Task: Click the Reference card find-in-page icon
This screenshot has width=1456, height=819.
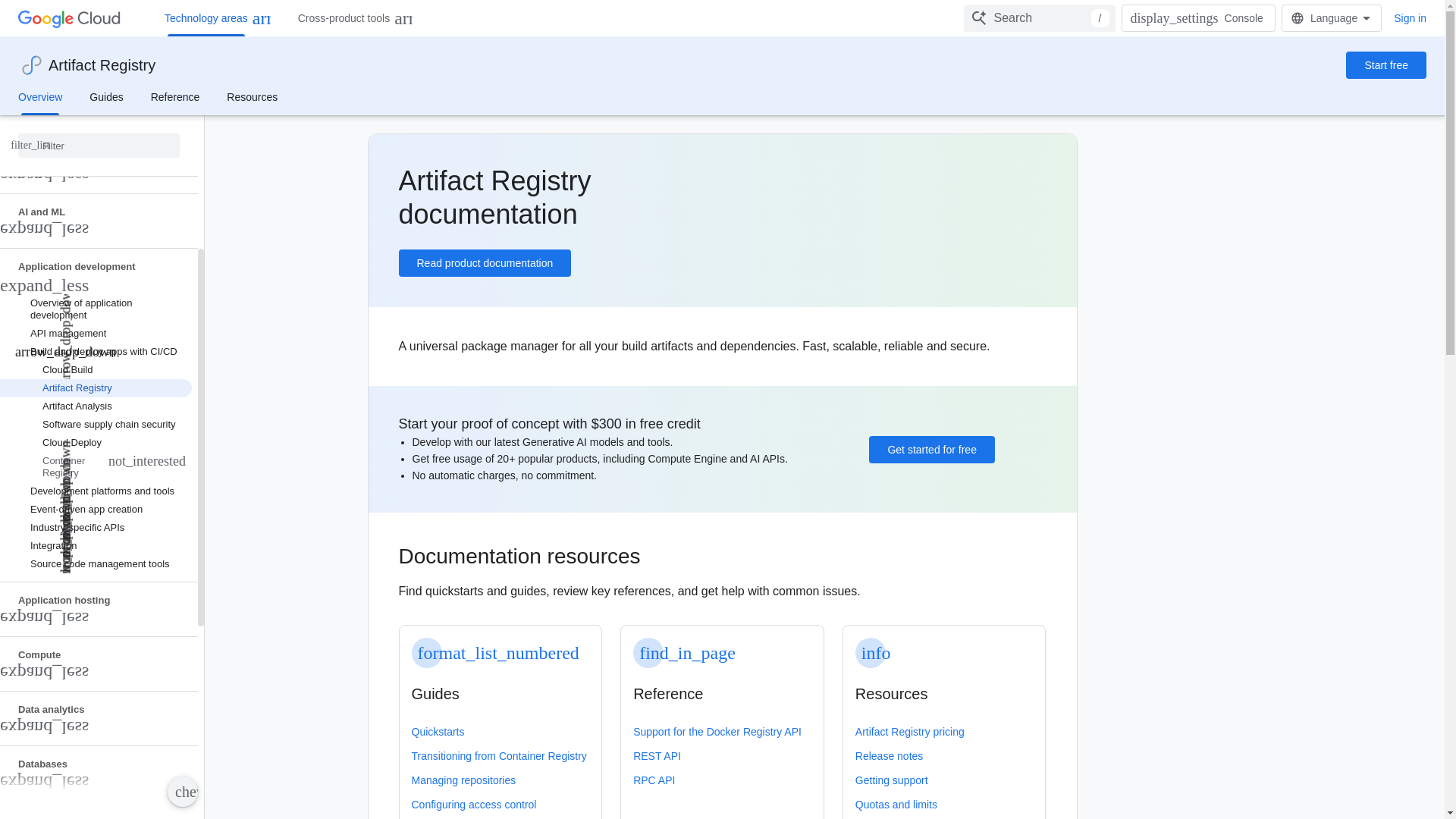Action: [x=648, y=653]
